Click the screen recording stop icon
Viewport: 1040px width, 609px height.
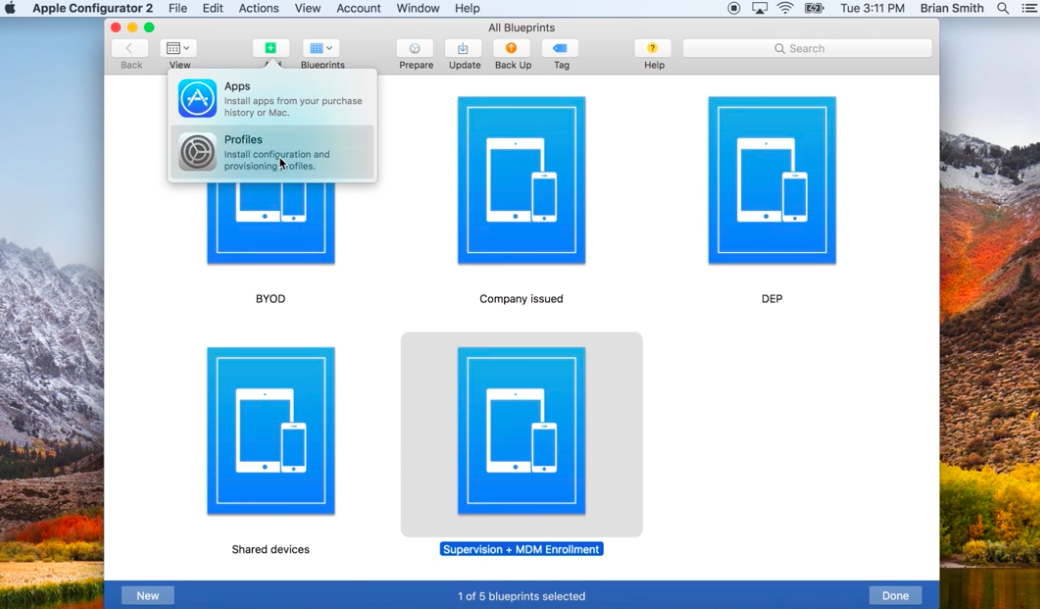(x=734, y=8)
